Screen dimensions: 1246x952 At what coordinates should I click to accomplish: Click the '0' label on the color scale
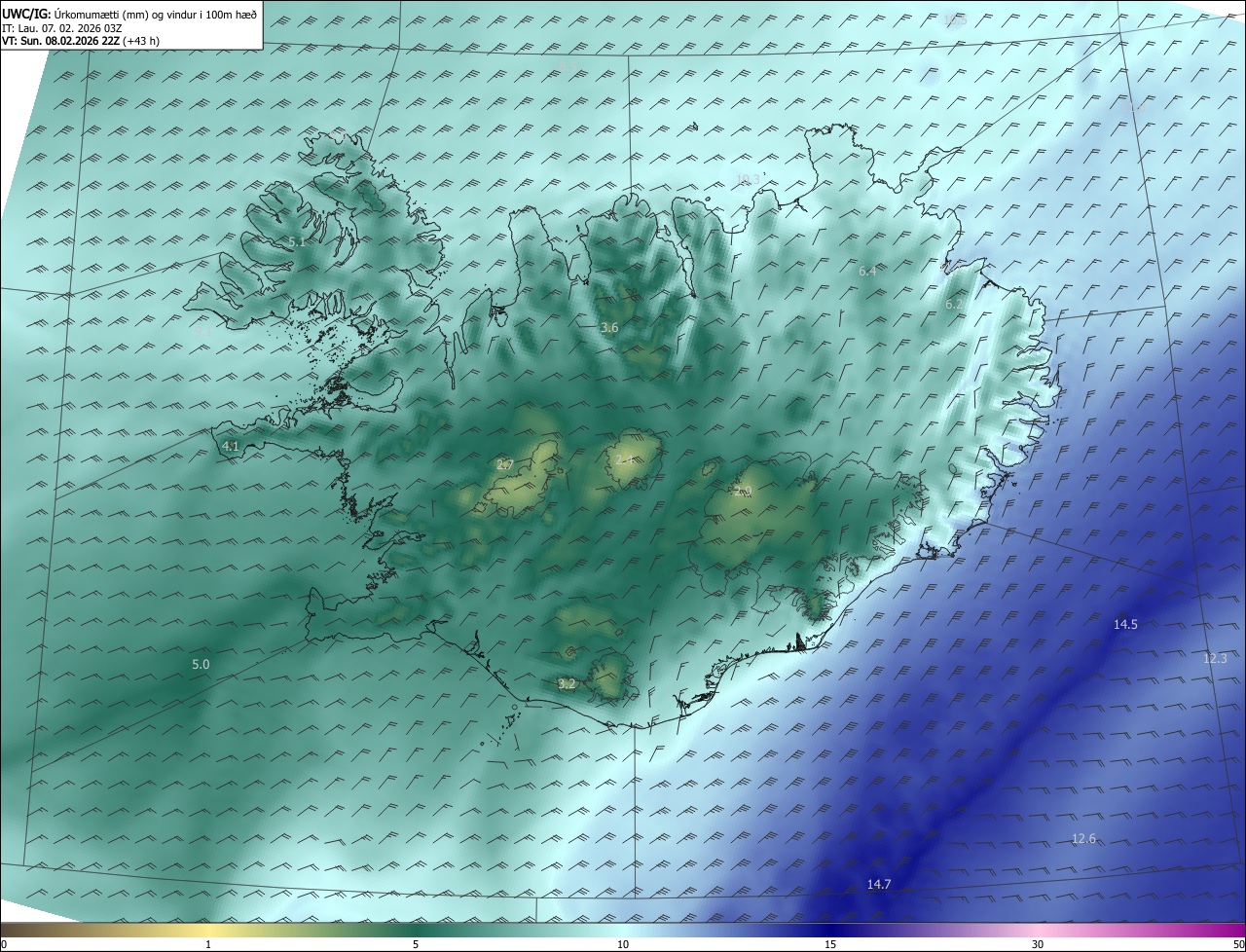(x=4, y=945)
